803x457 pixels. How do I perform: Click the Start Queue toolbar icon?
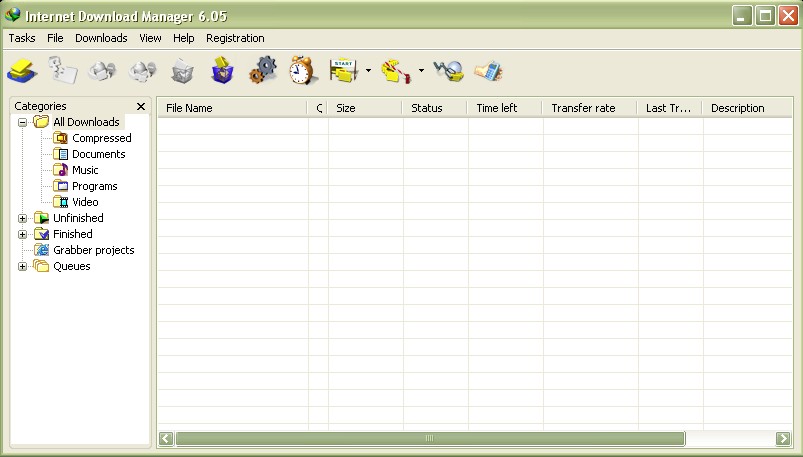[344, 71]
